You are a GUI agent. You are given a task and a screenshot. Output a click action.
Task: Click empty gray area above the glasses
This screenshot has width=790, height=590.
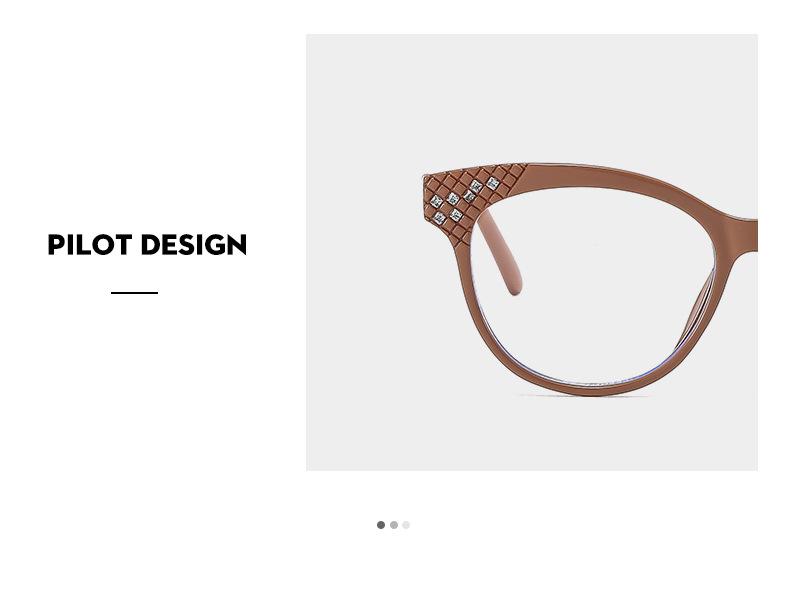532,96
